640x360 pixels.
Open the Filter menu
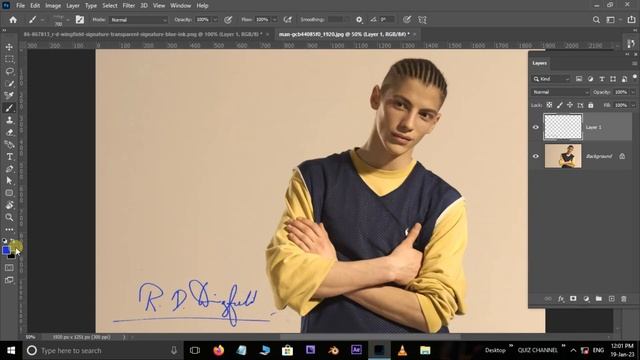click(129, 6)
